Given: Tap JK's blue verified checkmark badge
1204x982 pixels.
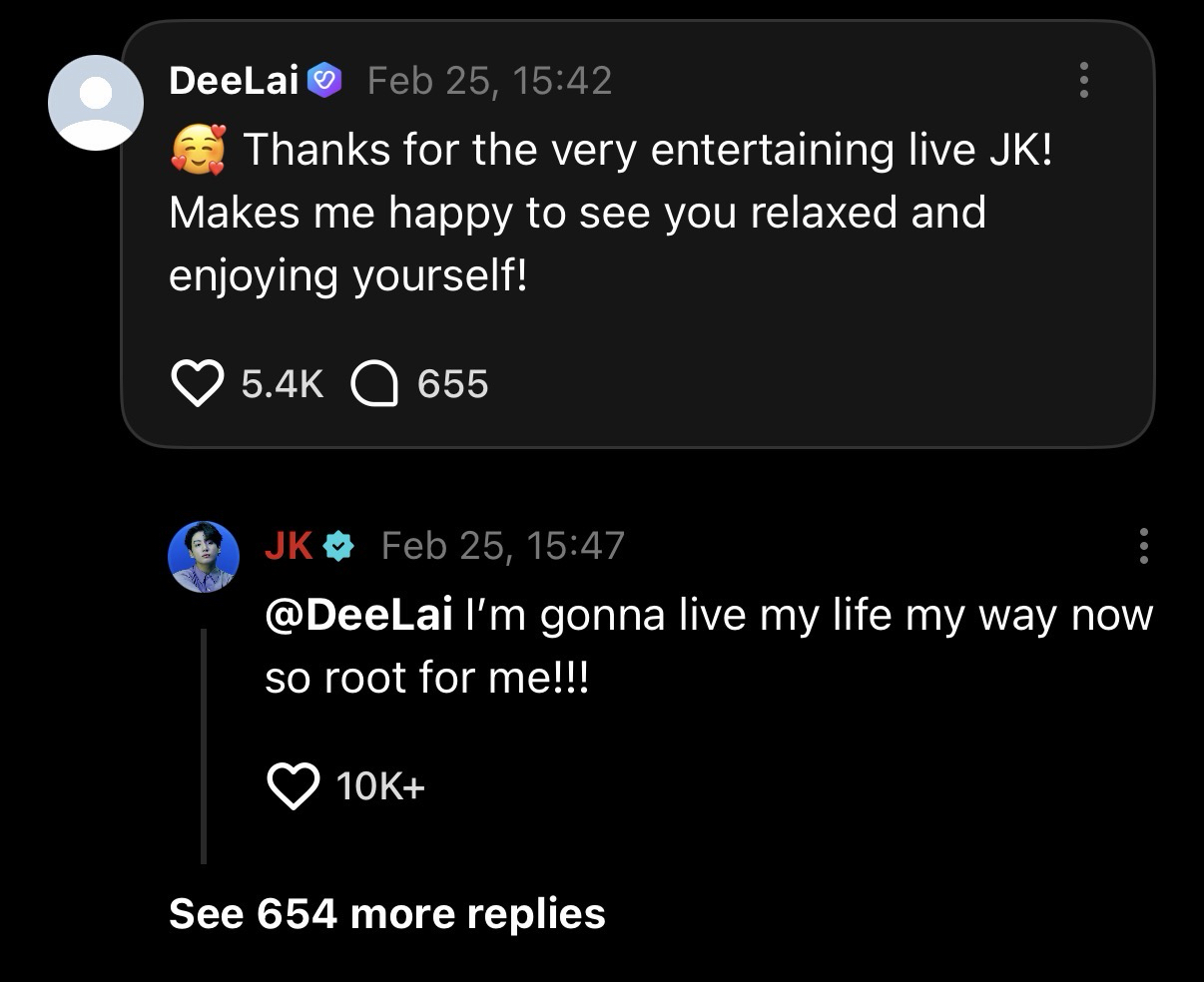Looking at the screenshot, I should (340, 546).
